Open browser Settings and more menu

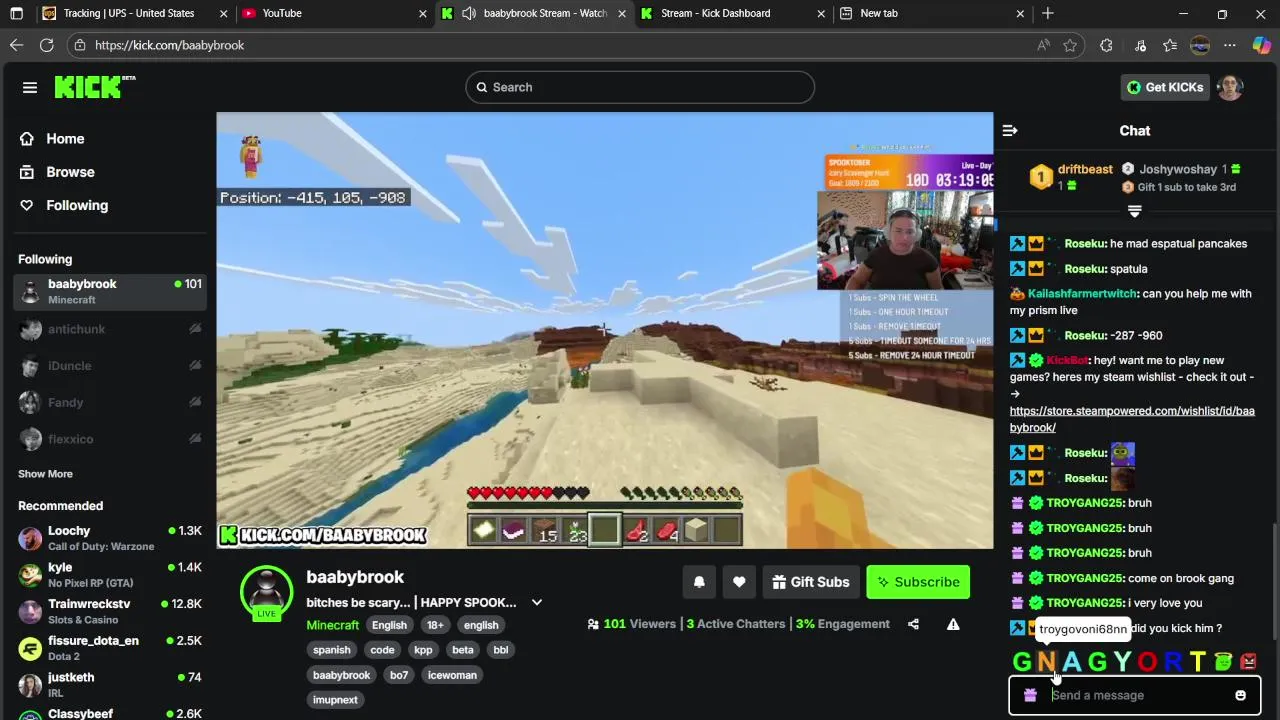[1230, 45]
